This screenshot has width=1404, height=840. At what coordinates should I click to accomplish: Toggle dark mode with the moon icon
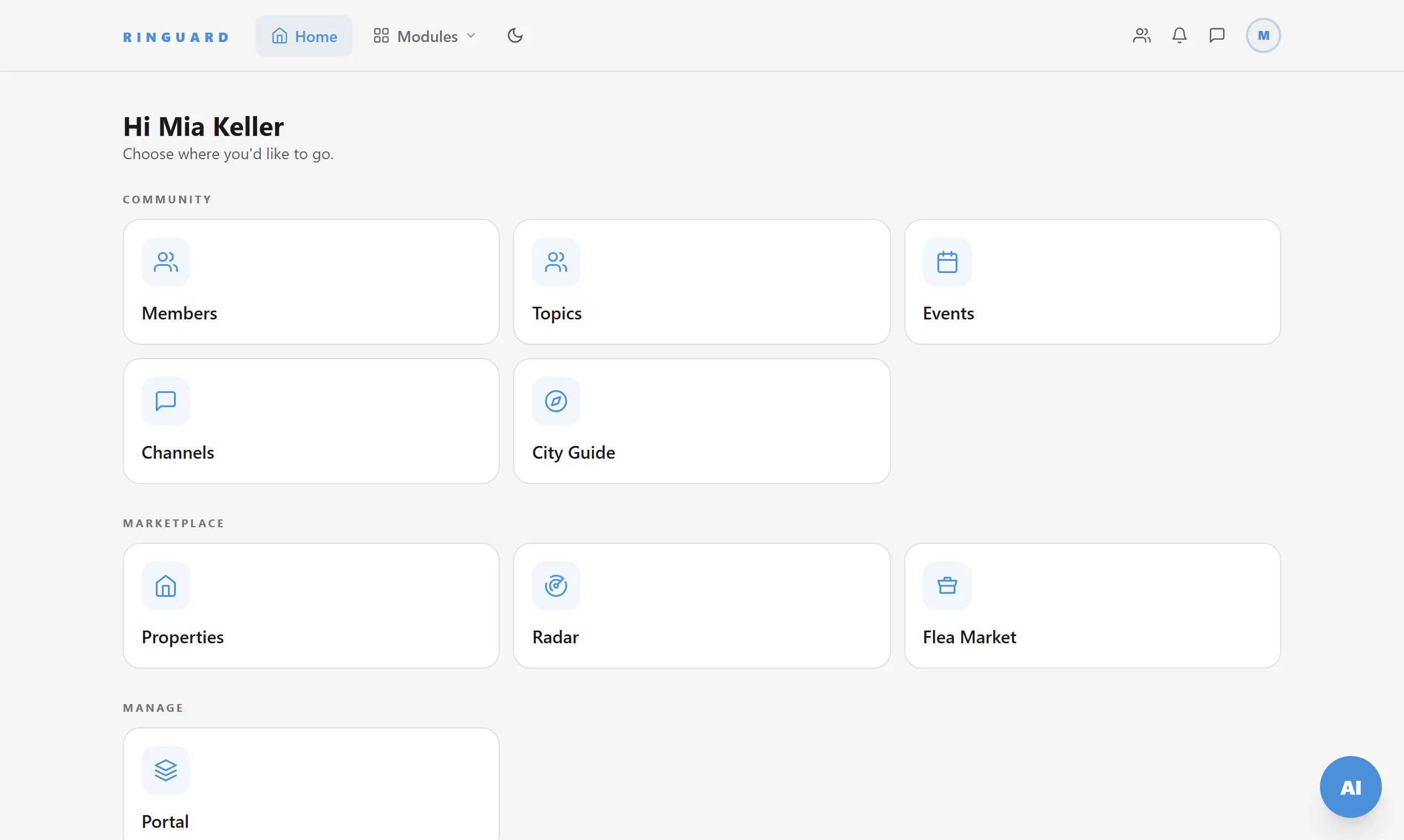(x=515, y=36)
